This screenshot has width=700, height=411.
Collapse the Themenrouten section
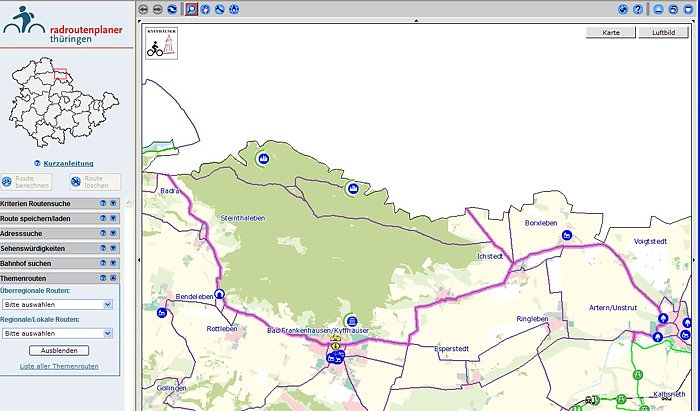pos(113,277)
